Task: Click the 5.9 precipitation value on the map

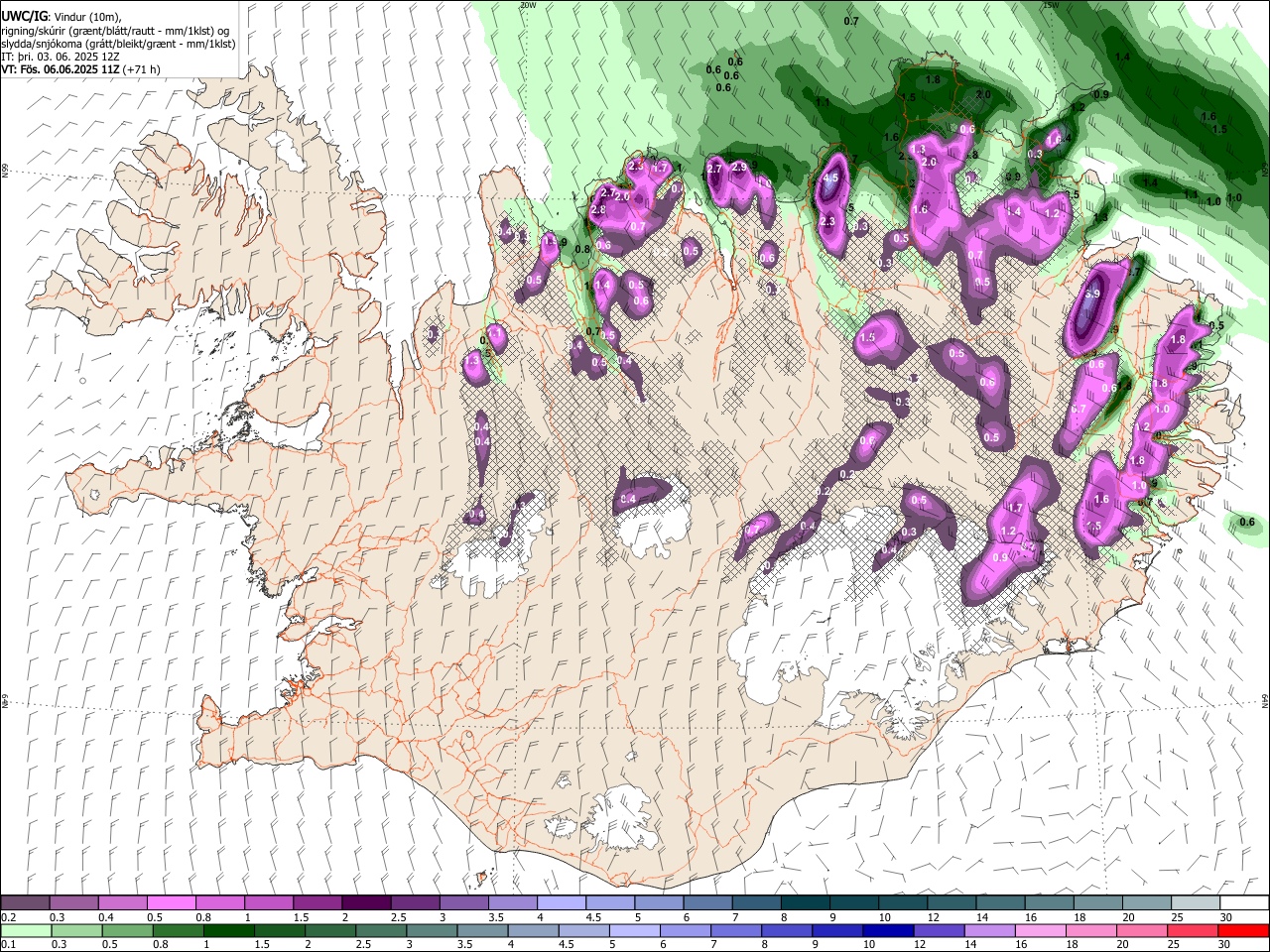Action: 1092,294
